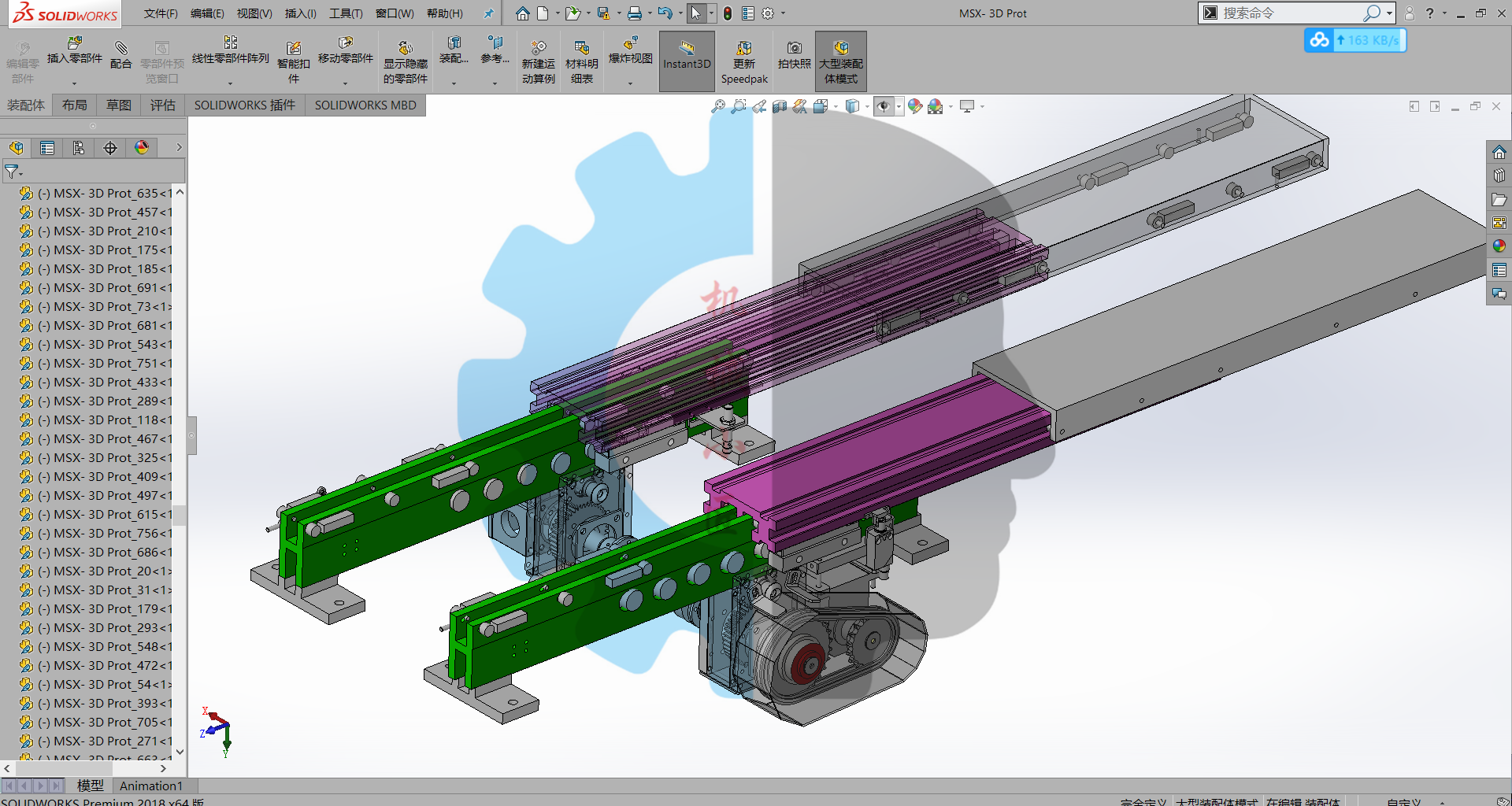Select the 配合 mate tool
Screen dimensions: 1512x806
click(x=120, y=55)
